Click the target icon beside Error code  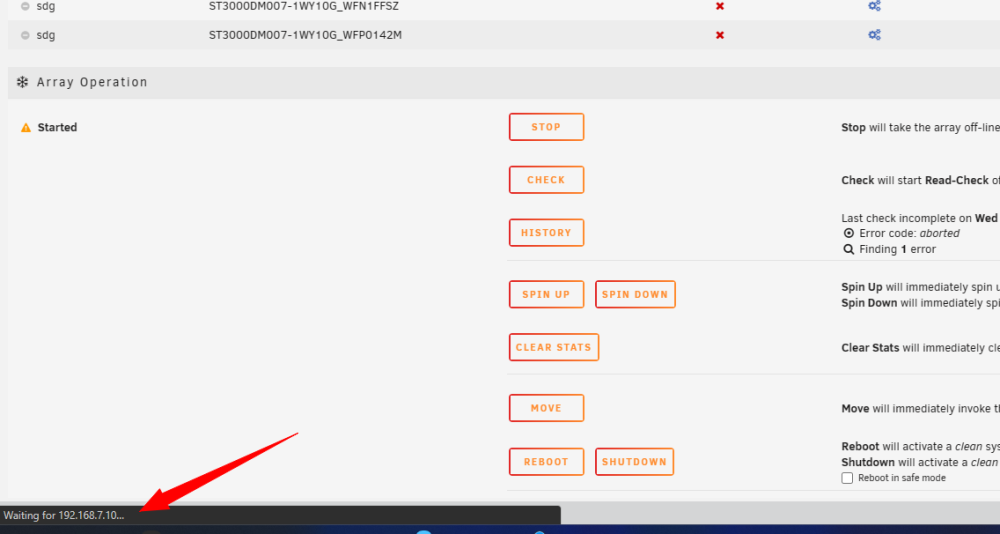click(849, 234)
